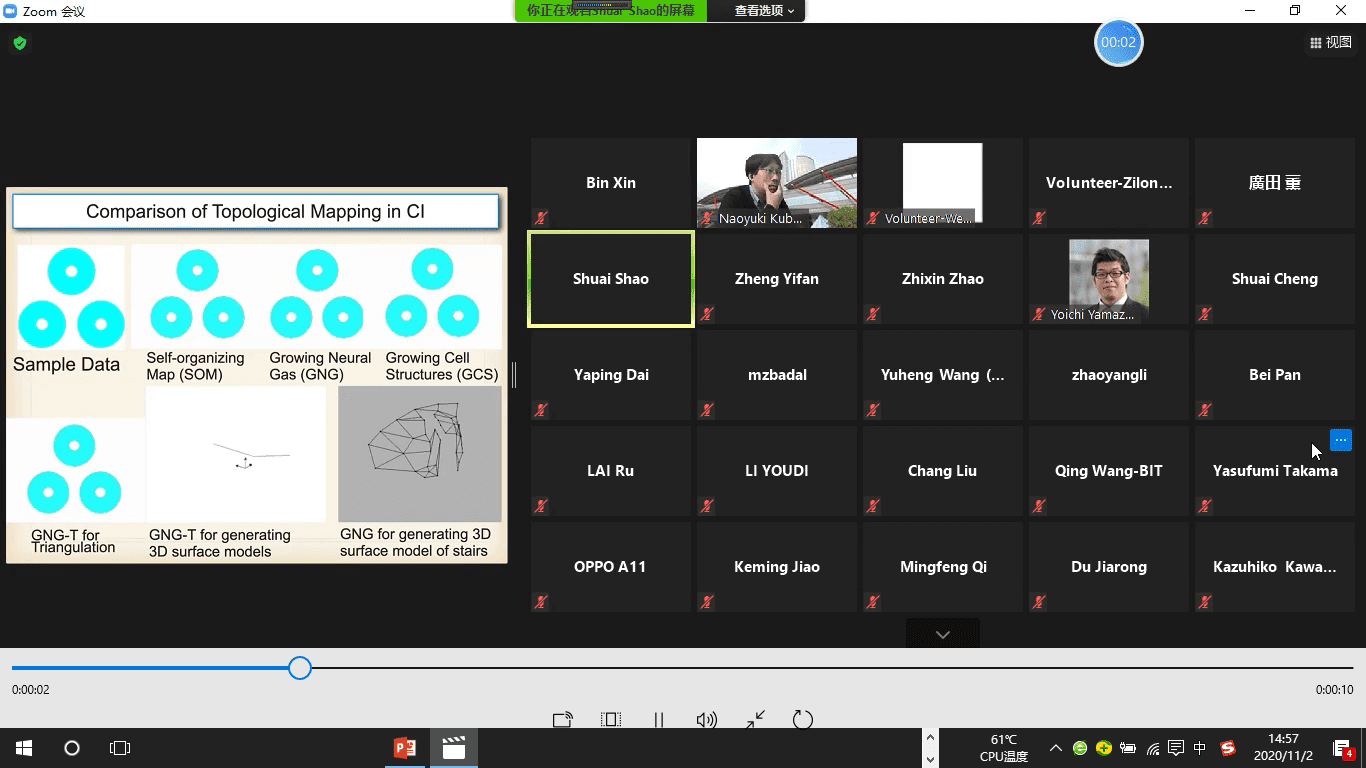Show hidden system tray icons
1366x768 pixels.
[1055, 748]
